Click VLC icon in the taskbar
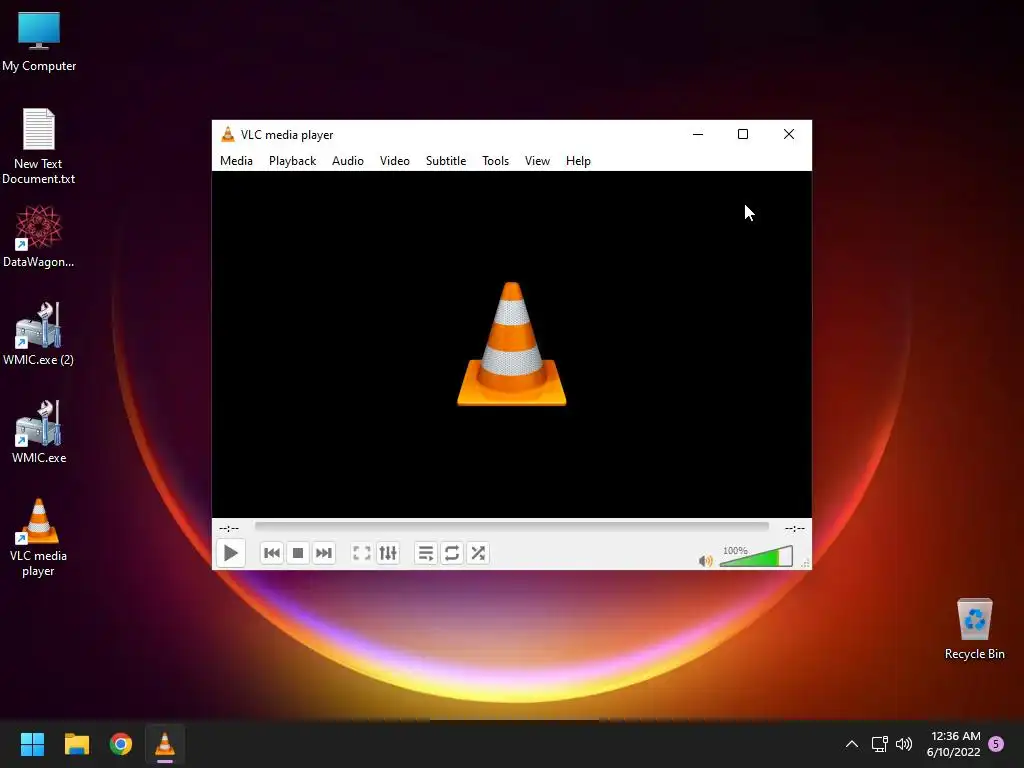 point(165,744)
